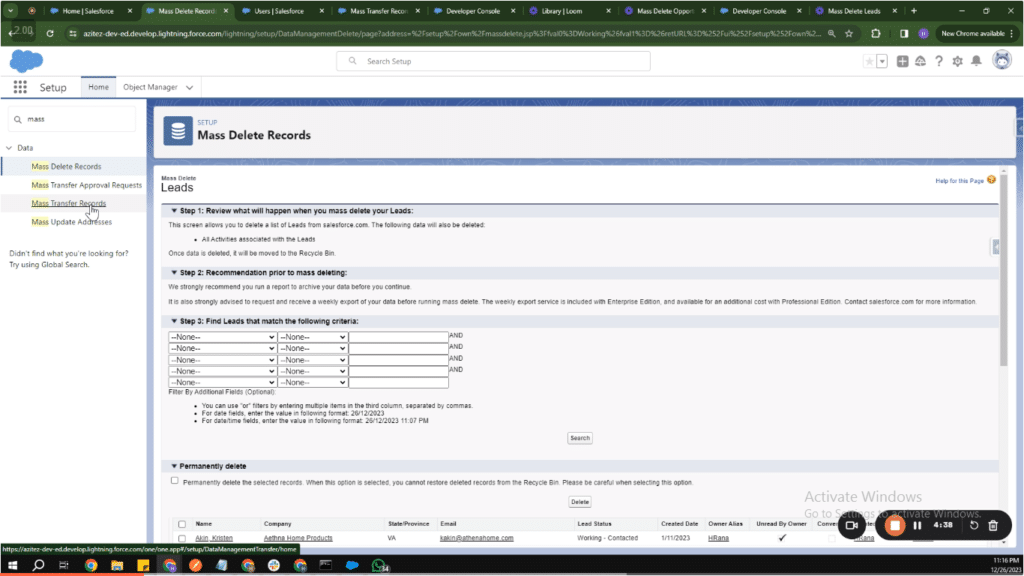Bookmark this page with star icon

[849, 33]
